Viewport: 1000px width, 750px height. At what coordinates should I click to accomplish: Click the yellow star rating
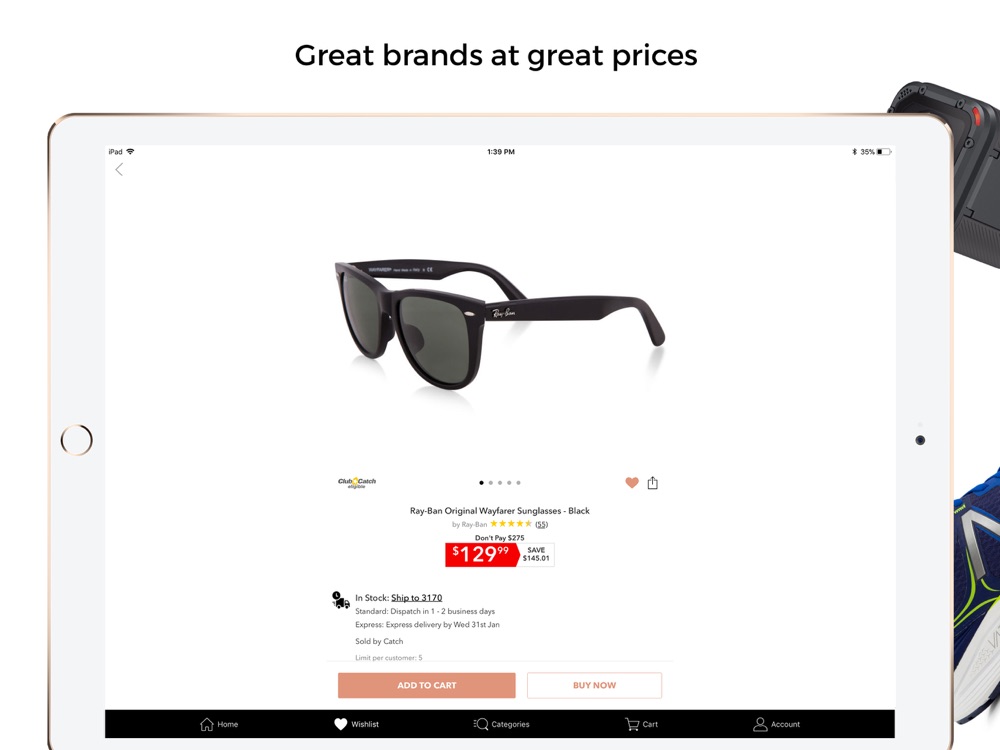[511, 524]
